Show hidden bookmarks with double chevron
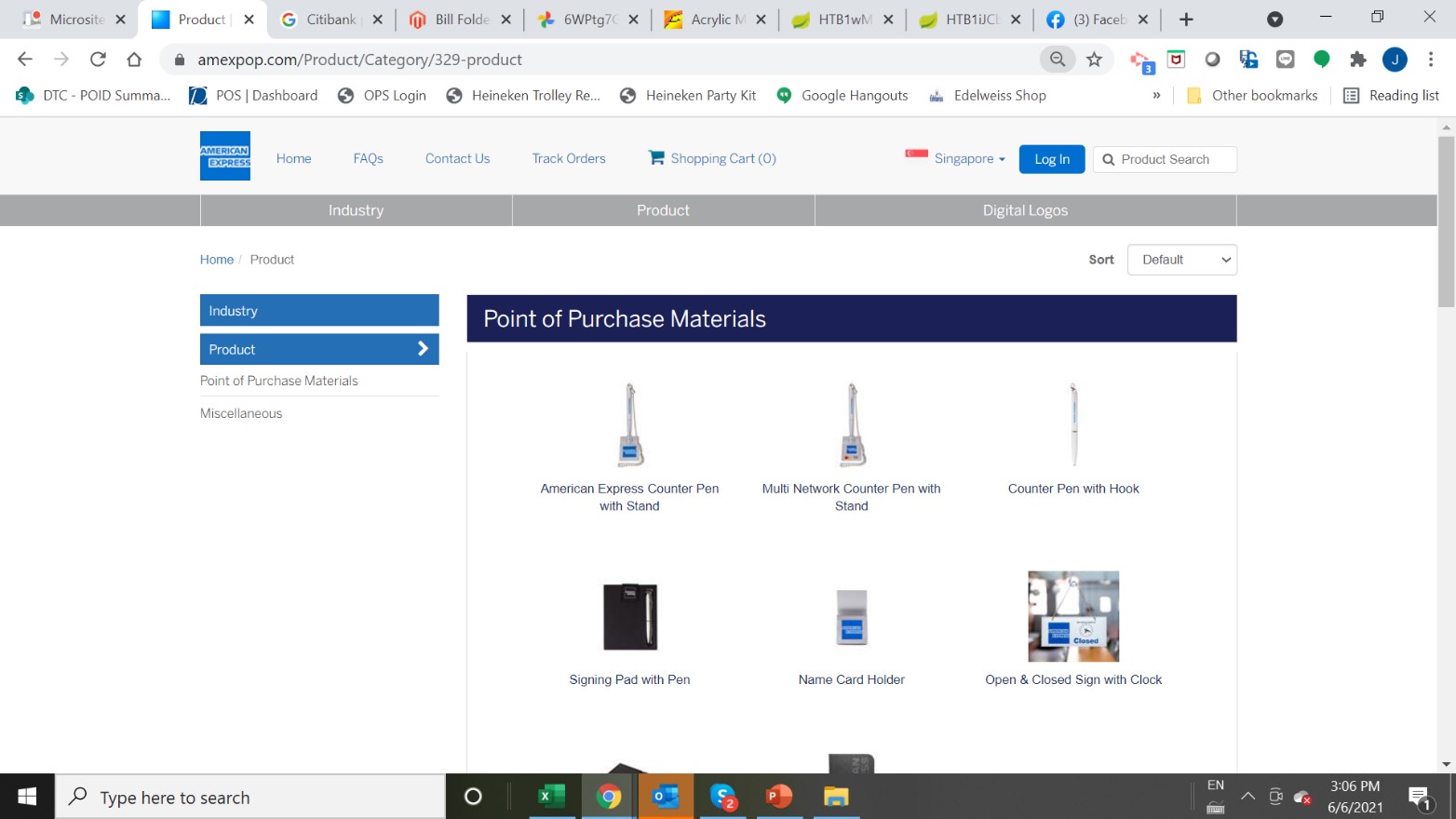The width and height of the screenshot is (1456, 819). coord(1156,96)
